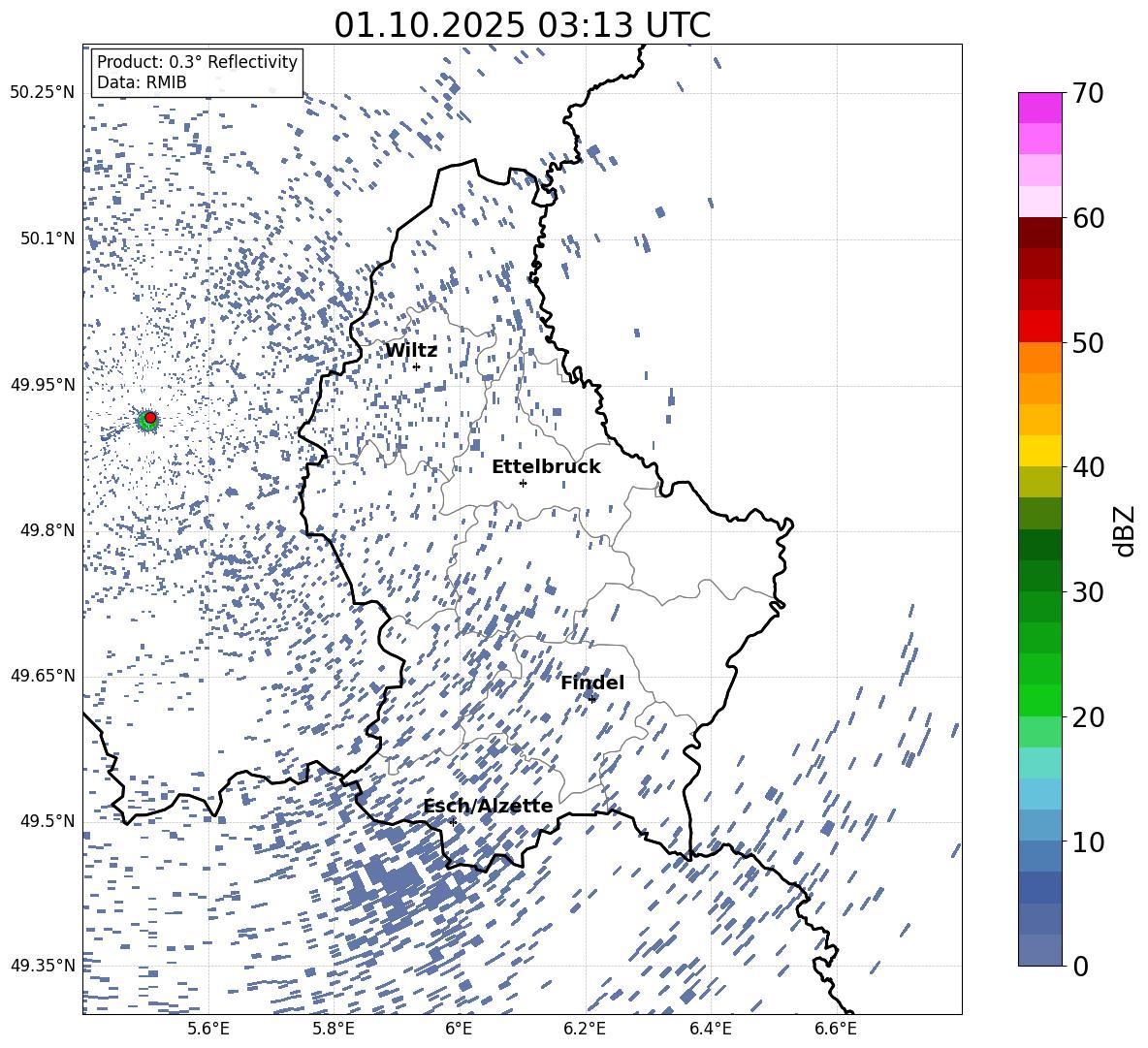Click the 5.6°E longitude label
Screen dimensions: 1148x1048
pyautogui.click(x=208, y=1029)
